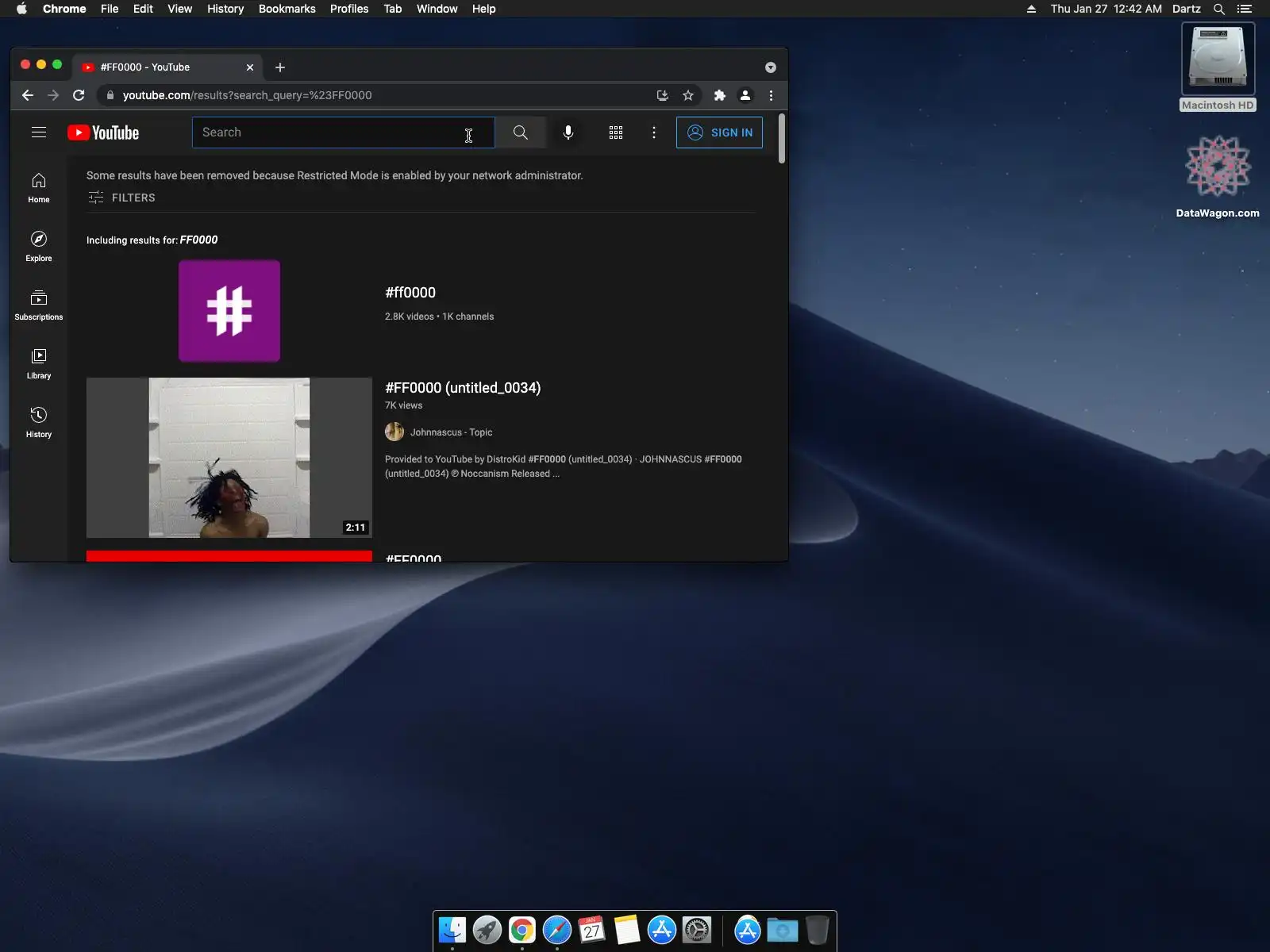This screenshot has width=1270, height=952.
Task: Go back to the previous page in Chrome
Action: [x=28, y=95]
